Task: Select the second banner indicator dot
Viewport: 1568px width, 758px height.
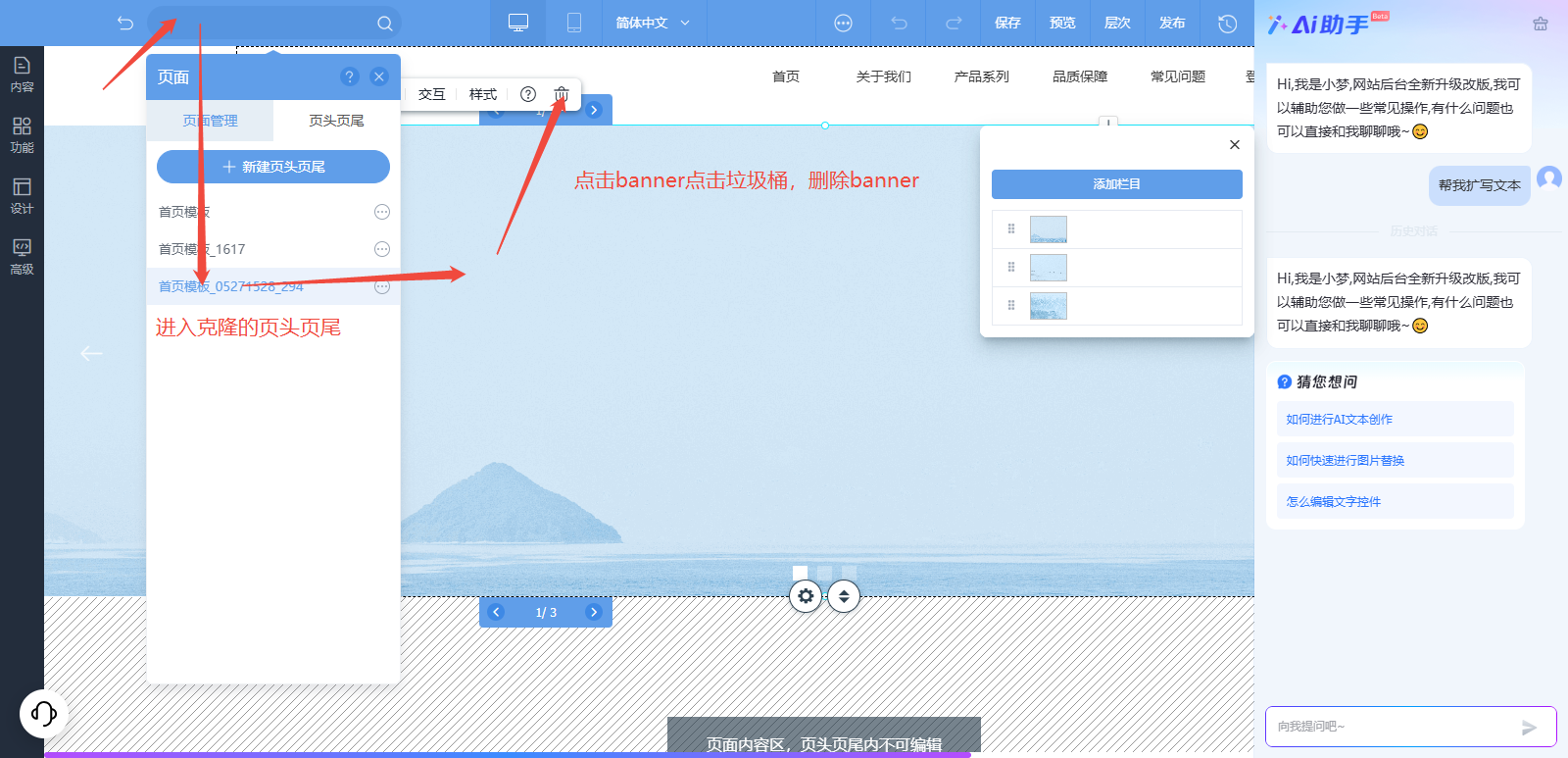Action: click(824, 572)
